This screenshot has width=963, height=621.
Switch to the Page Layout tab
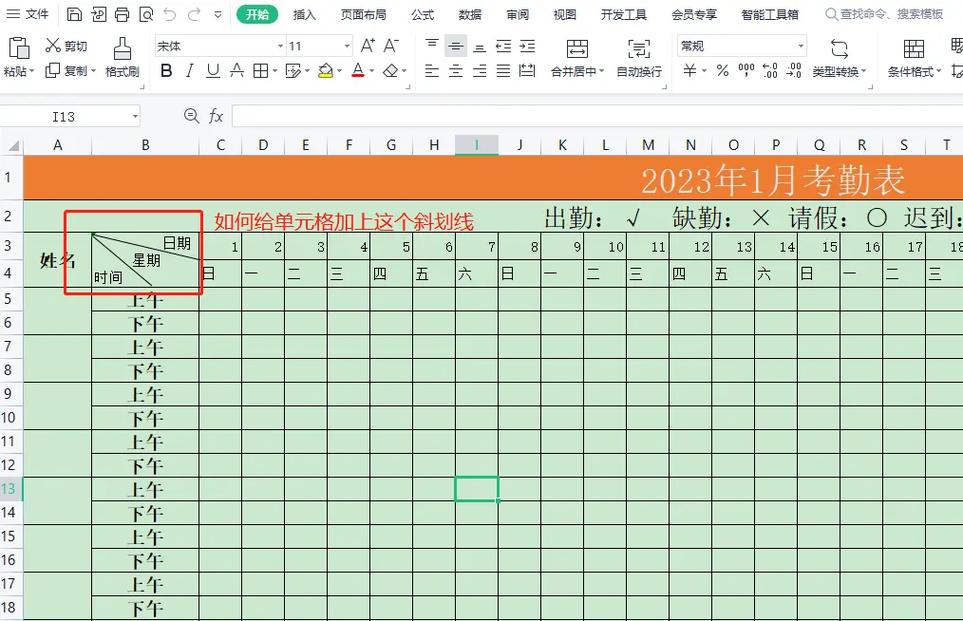pyautogui.click(x=364, y=15)
